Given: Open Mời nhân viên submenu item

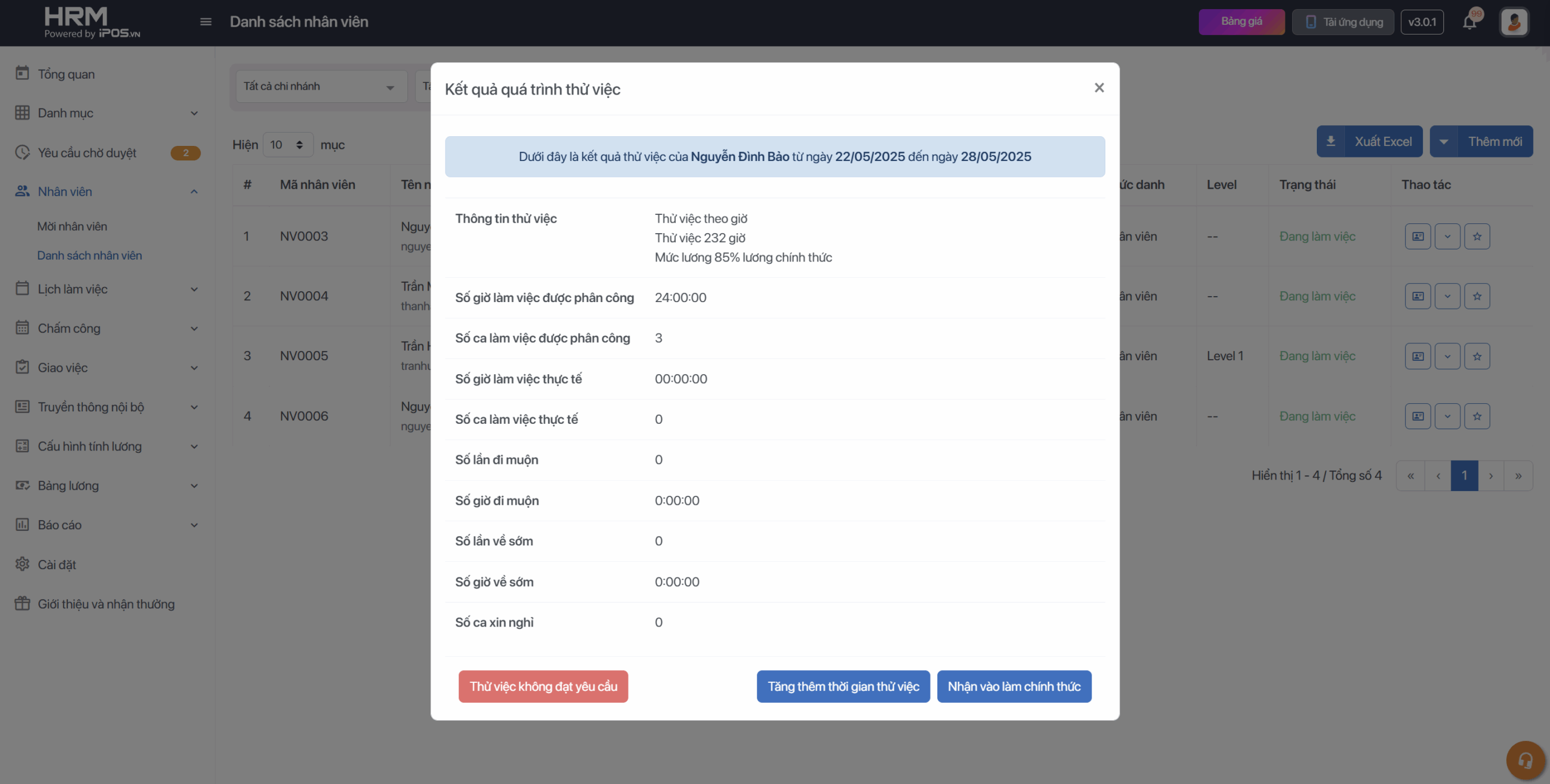Looking at the screenshot, I should 72,226.
